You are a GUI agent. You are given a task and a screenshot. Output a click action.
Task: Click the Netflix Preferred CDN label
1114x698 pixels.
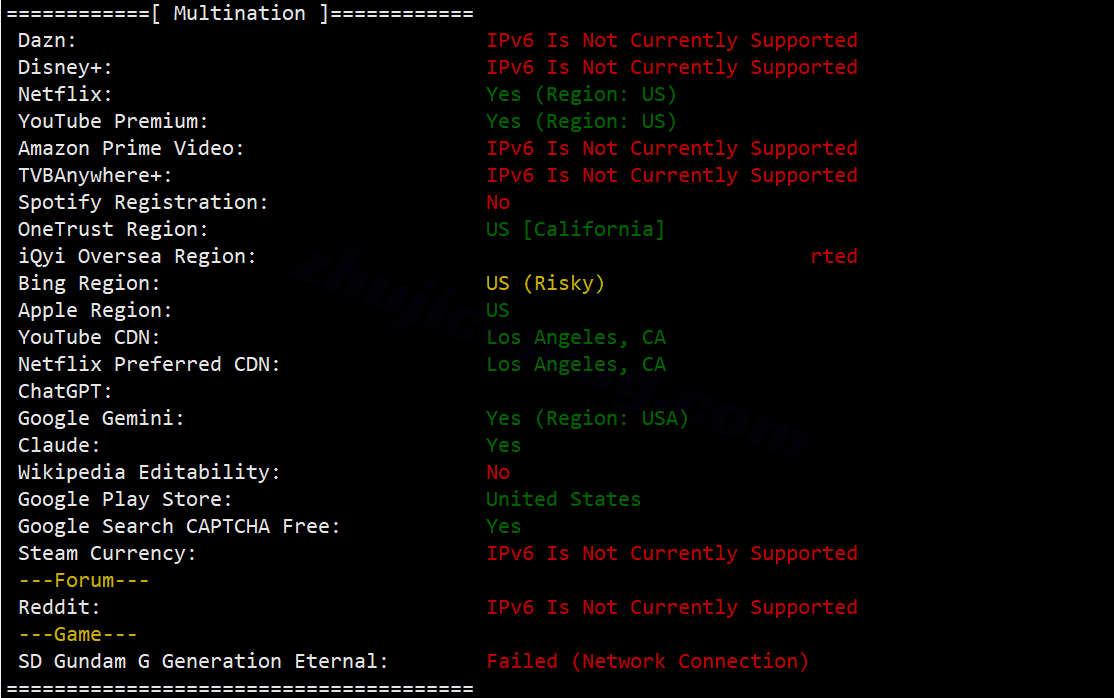[x=149, y=365]
